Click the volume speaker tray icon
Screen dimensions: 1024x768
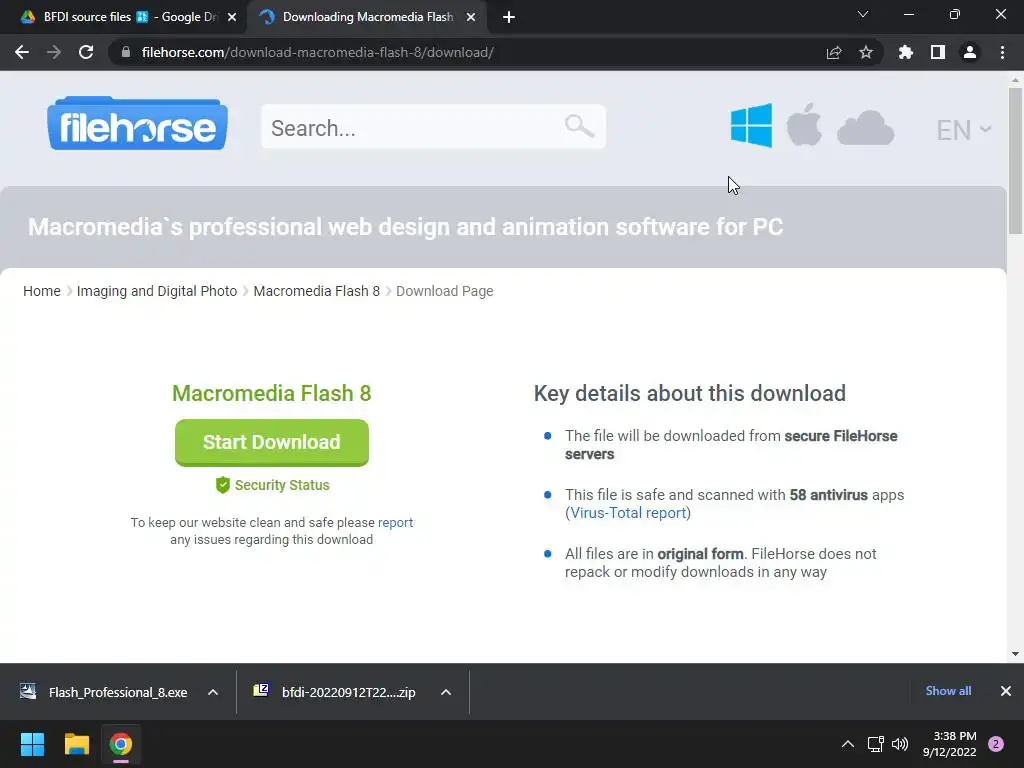tap(900, 744)
